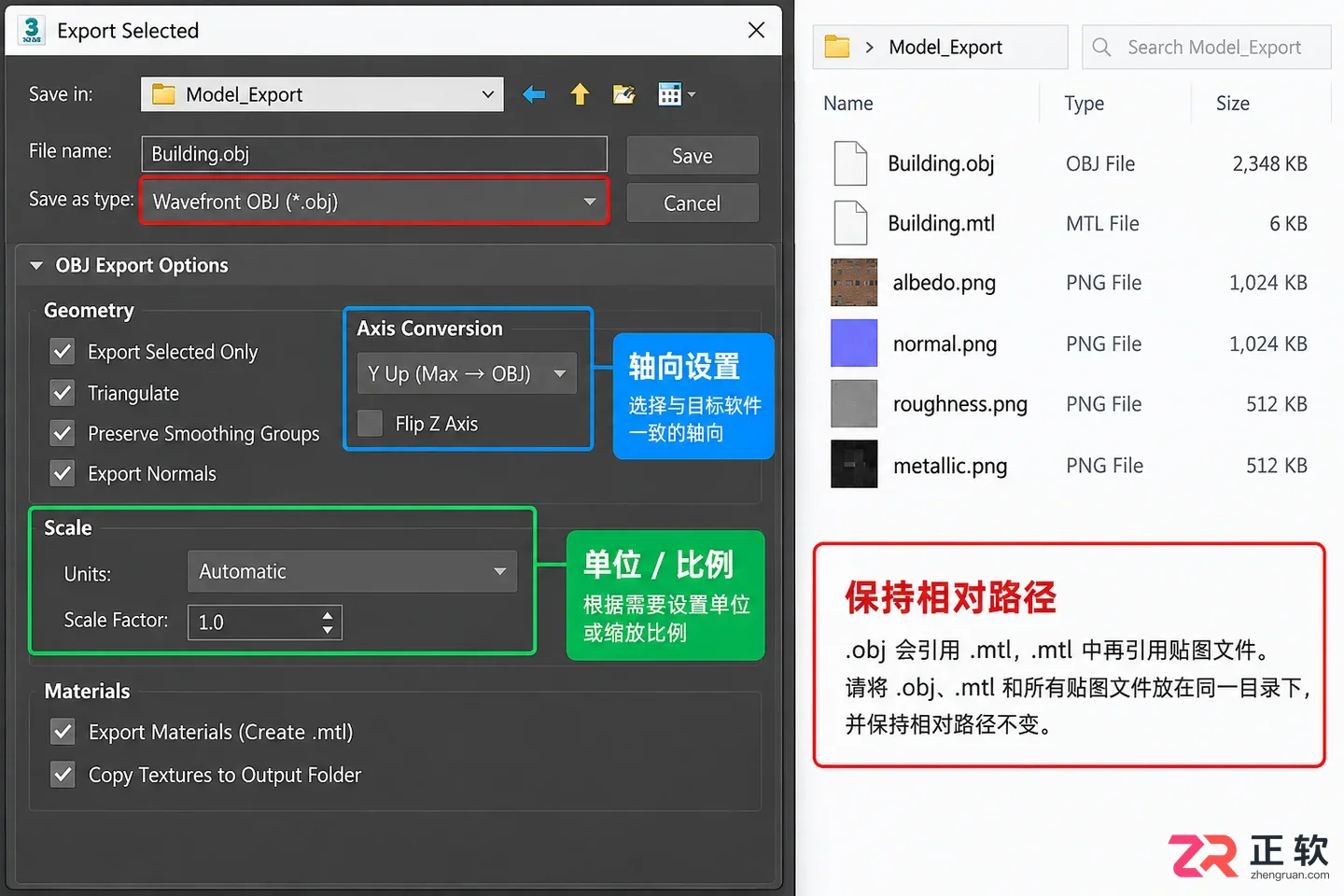Sort Explorer files by Size column
Screen dimensions: 1344x896
[1233, 104]
